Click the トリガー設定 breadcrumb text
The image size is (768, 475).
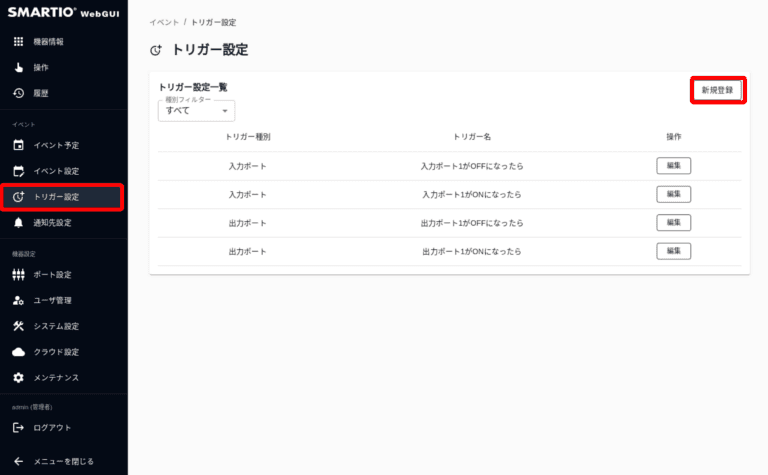tap(213, 23)
